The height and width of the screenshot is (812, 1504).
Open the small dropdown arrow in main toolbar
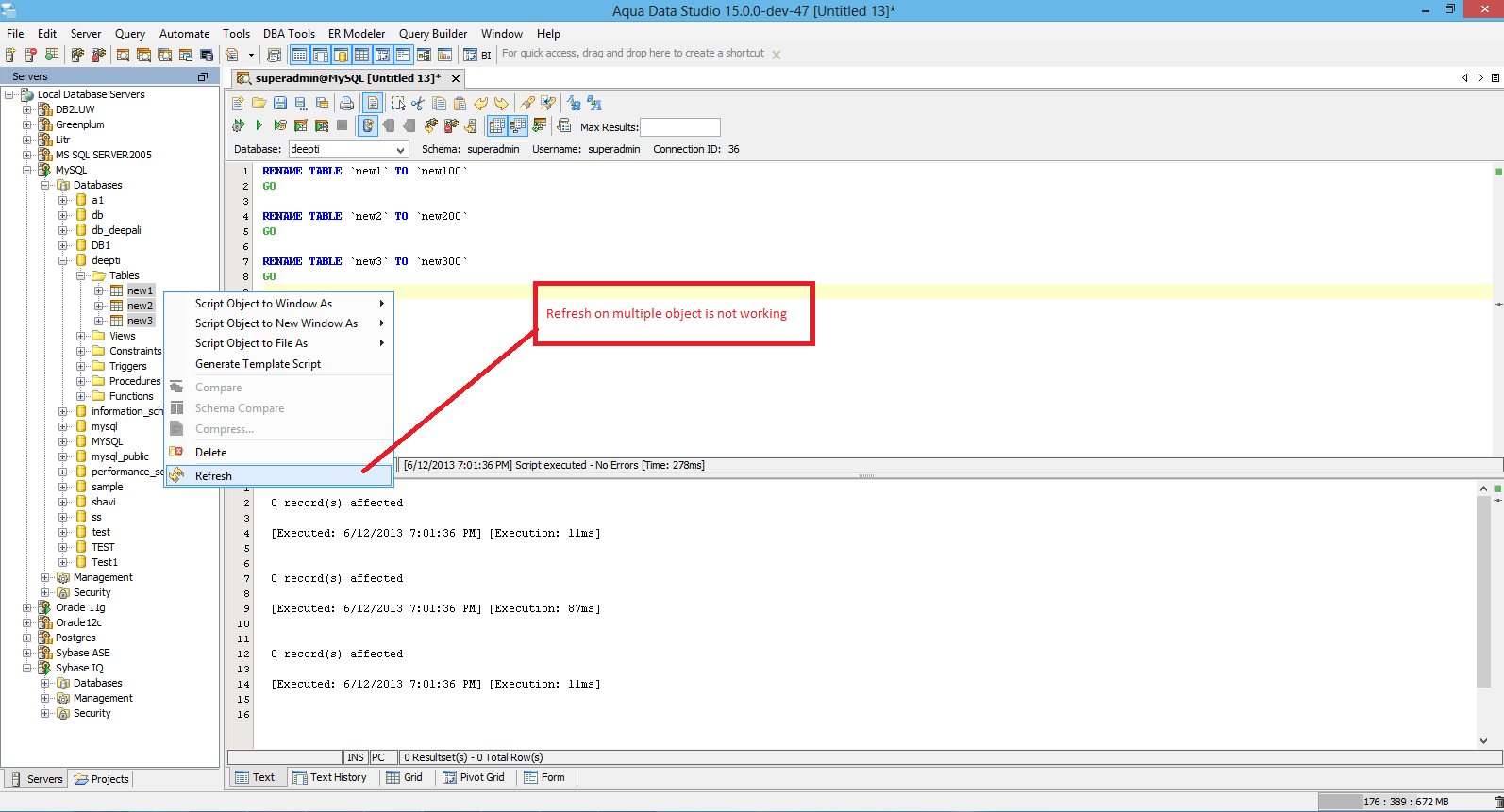(x=251, y=55)
